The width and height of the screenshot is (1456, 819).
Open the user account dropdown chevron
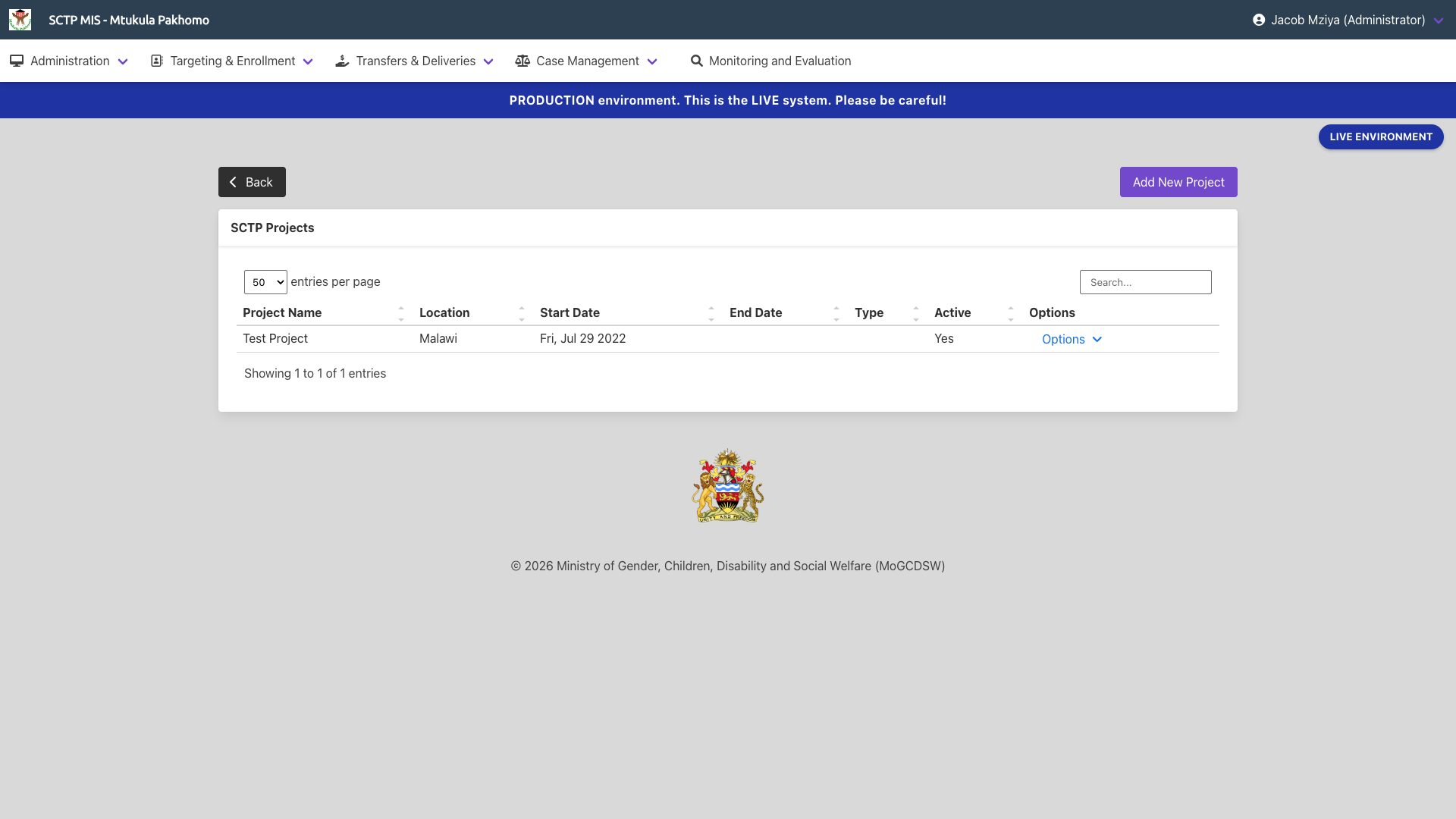pyautogui.click(x=1439, y=20)
